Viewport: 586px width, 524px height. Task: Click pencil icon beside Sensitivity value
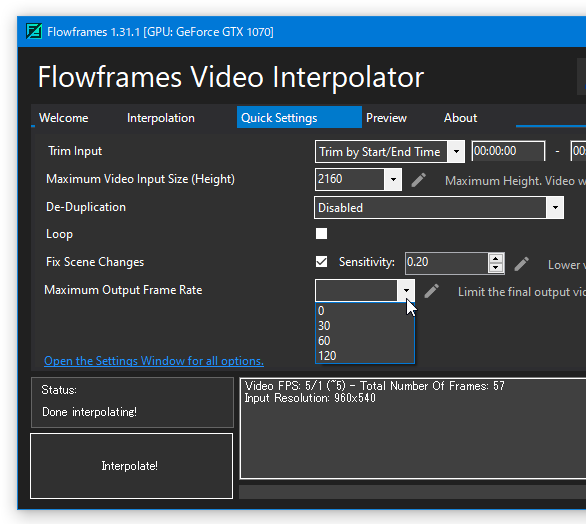pyautogui.click(x=521, y=264)
